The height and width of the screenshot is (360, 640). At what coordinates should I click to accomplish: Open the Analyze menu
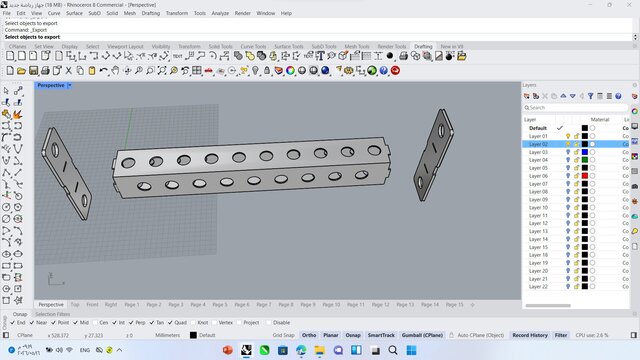coord(220,13)
